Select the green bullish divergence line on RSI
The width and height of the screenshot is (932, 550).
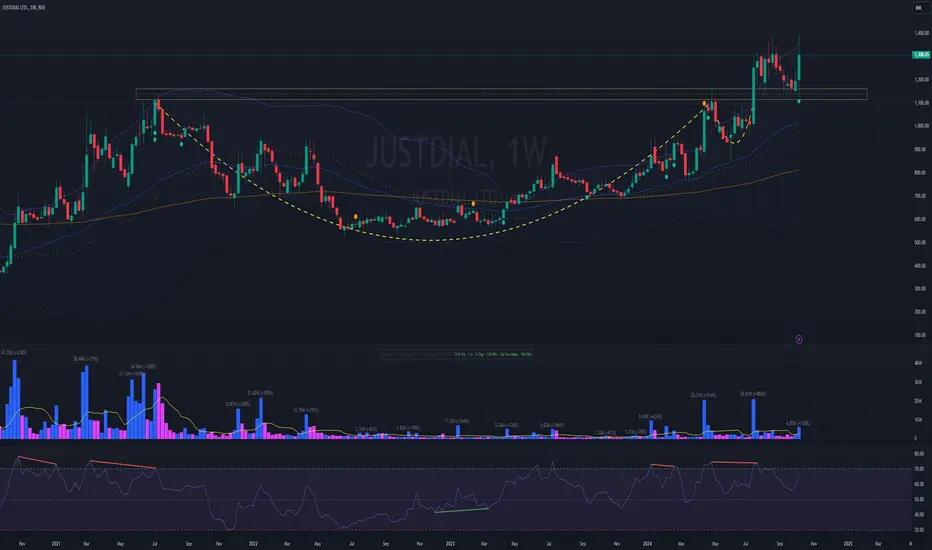[461, 510]
